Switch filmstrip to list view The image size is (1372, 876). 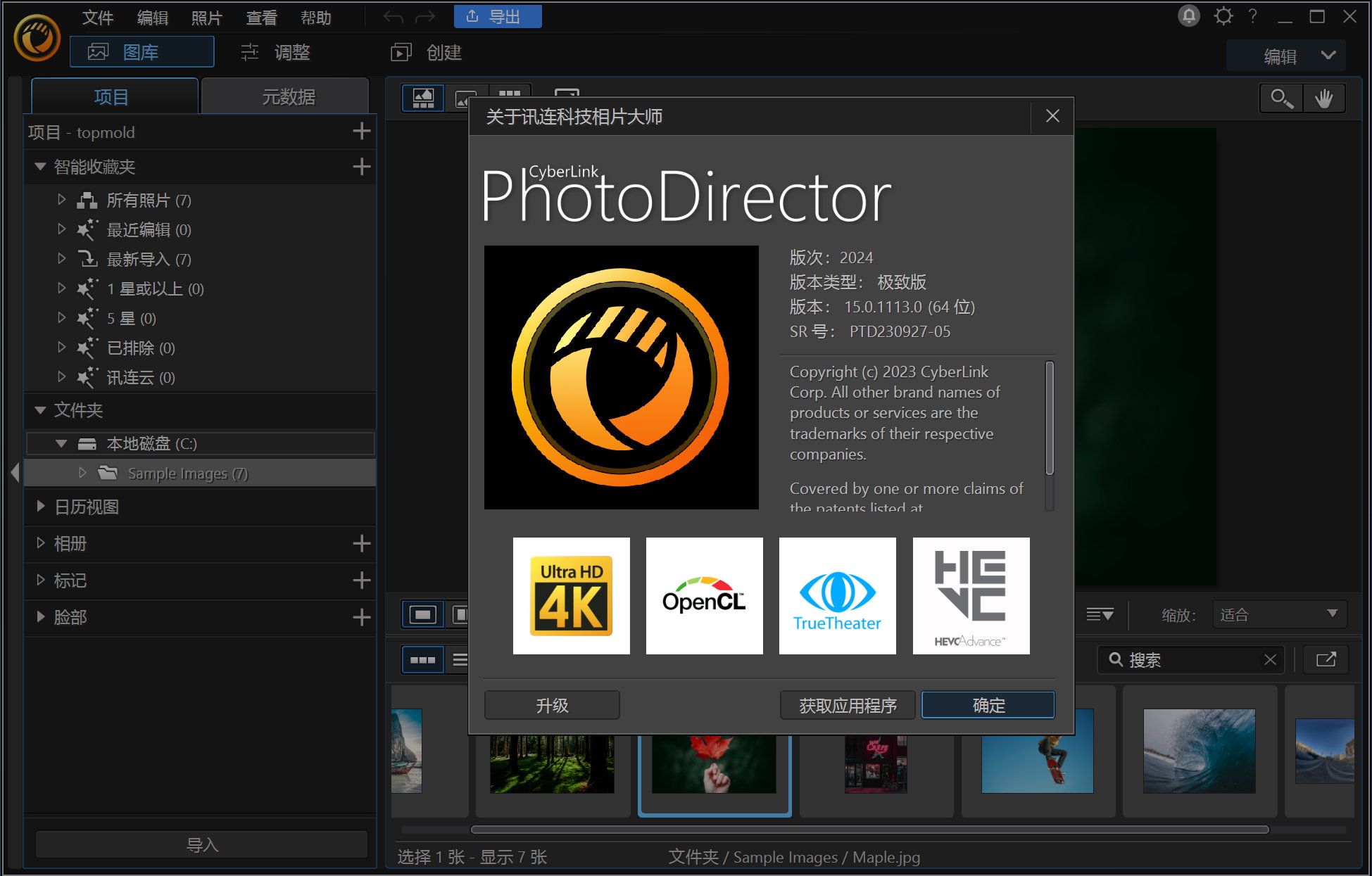(x=459, y=660)
